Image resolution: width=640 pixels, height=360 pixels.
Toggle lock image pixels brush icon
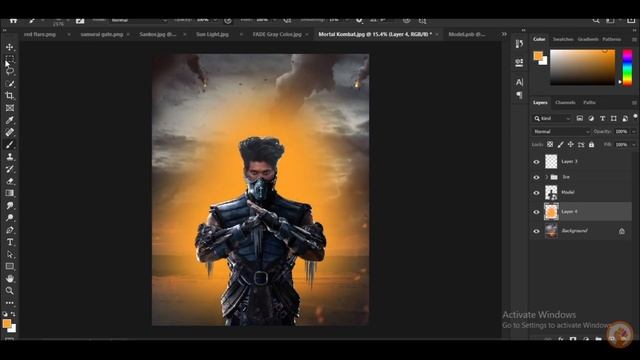click(x=560, y=144)
